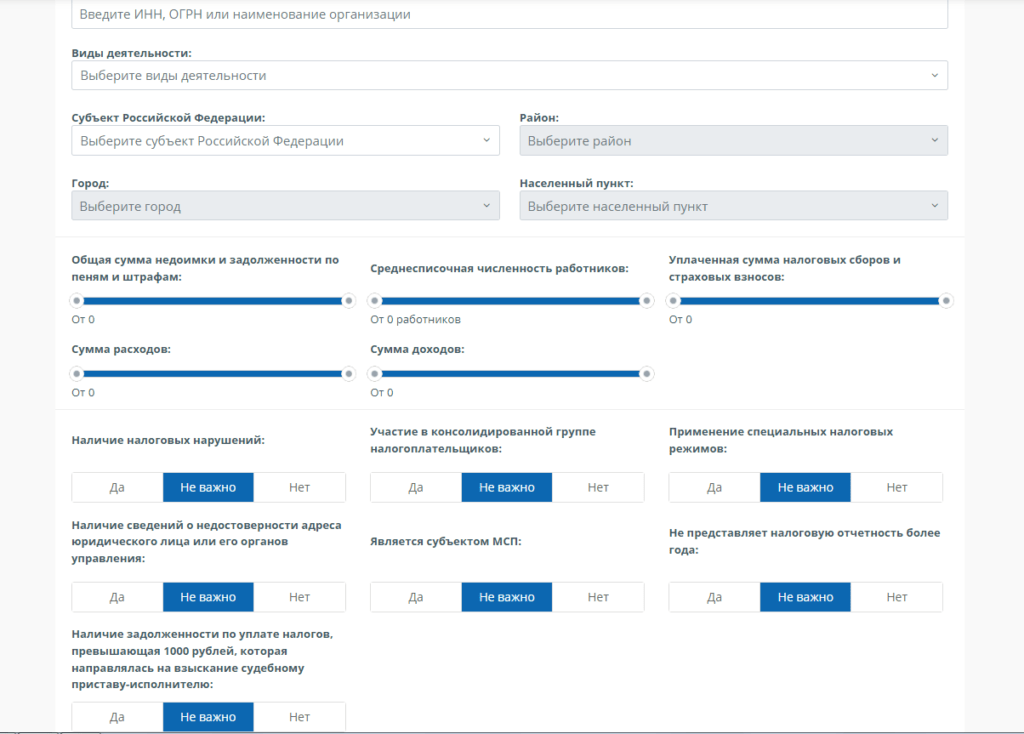Click left handle of Сумма доходов slider
The width and height of the screenshot is (1024, 734).
coord(375,374)
